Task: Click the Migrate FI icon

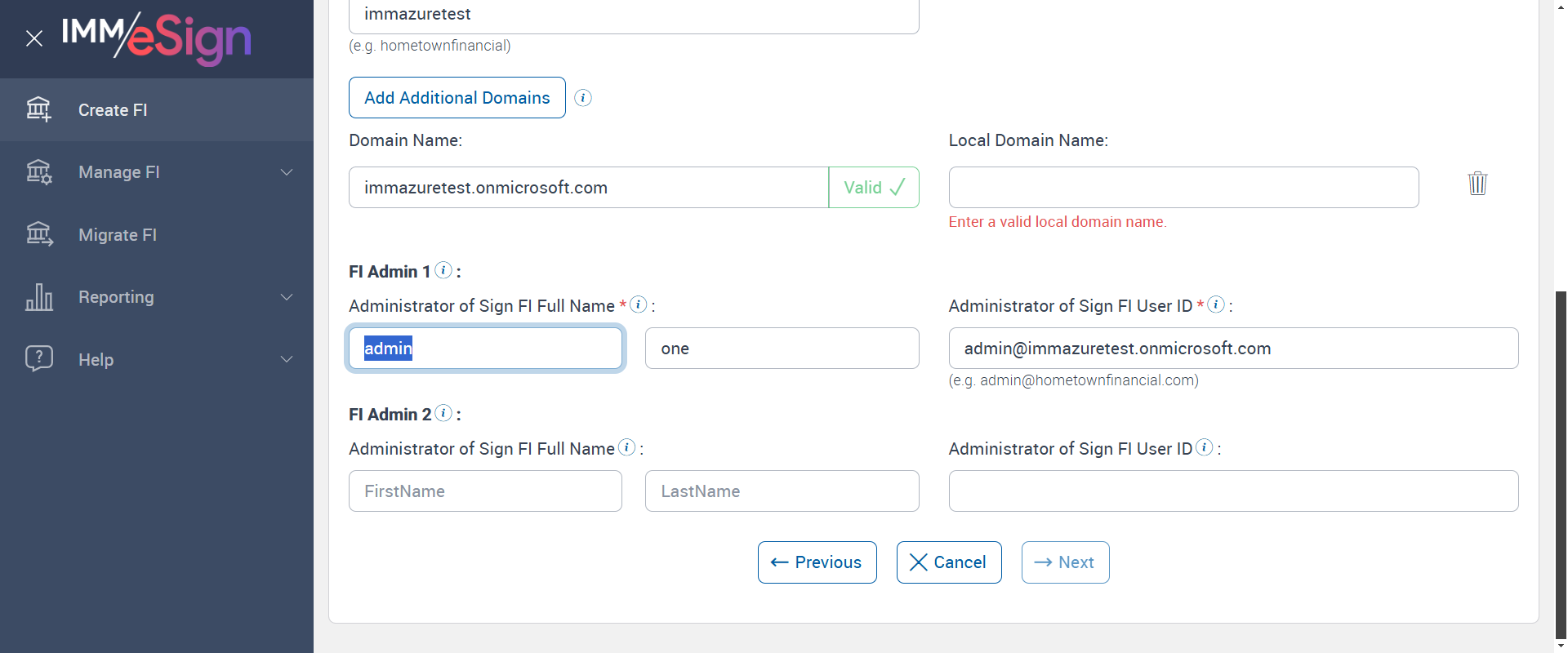Action: click(x=38, y=235)
